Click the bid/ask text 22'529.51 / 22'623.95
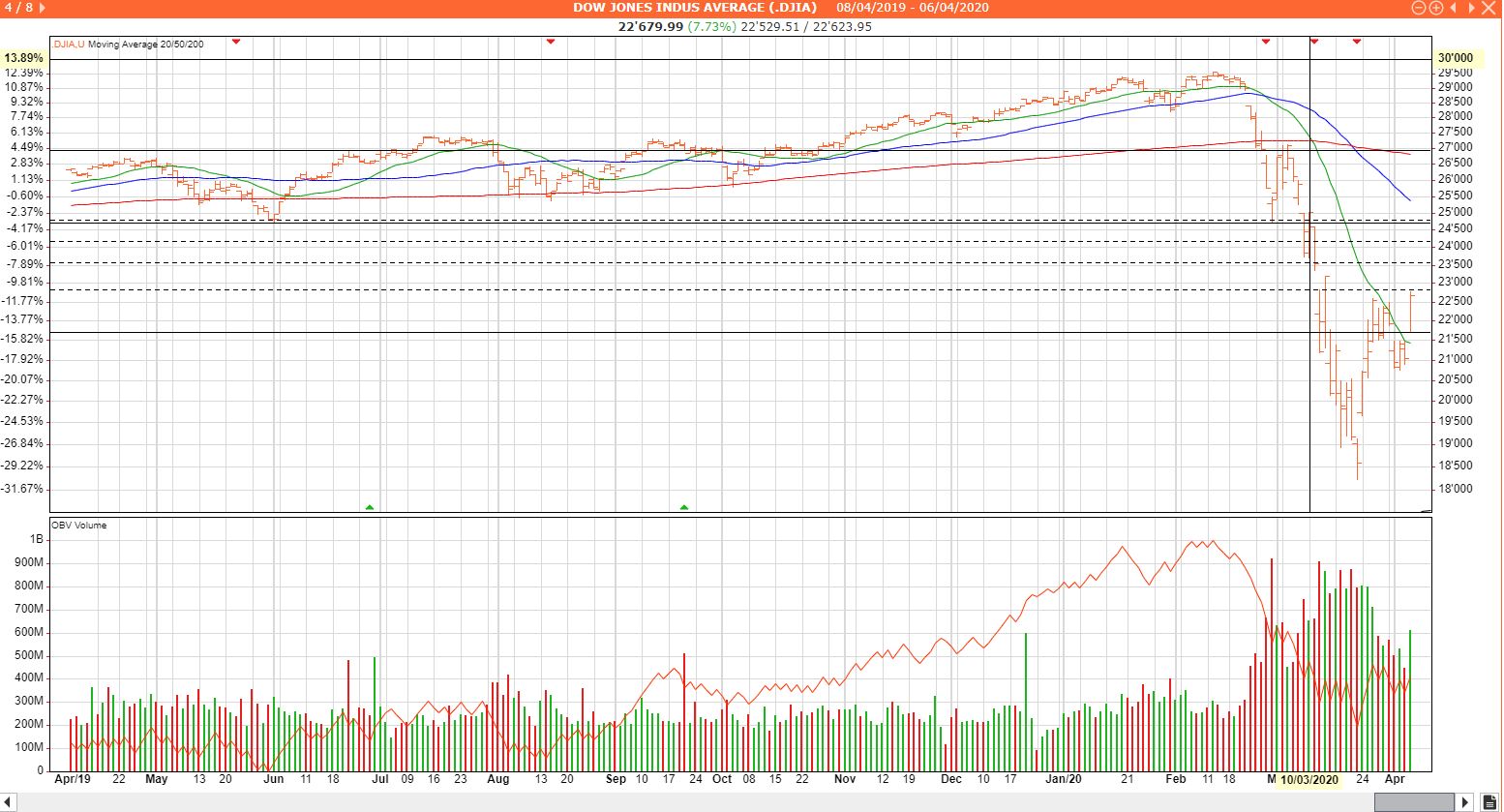 click(x=806, y=26)
